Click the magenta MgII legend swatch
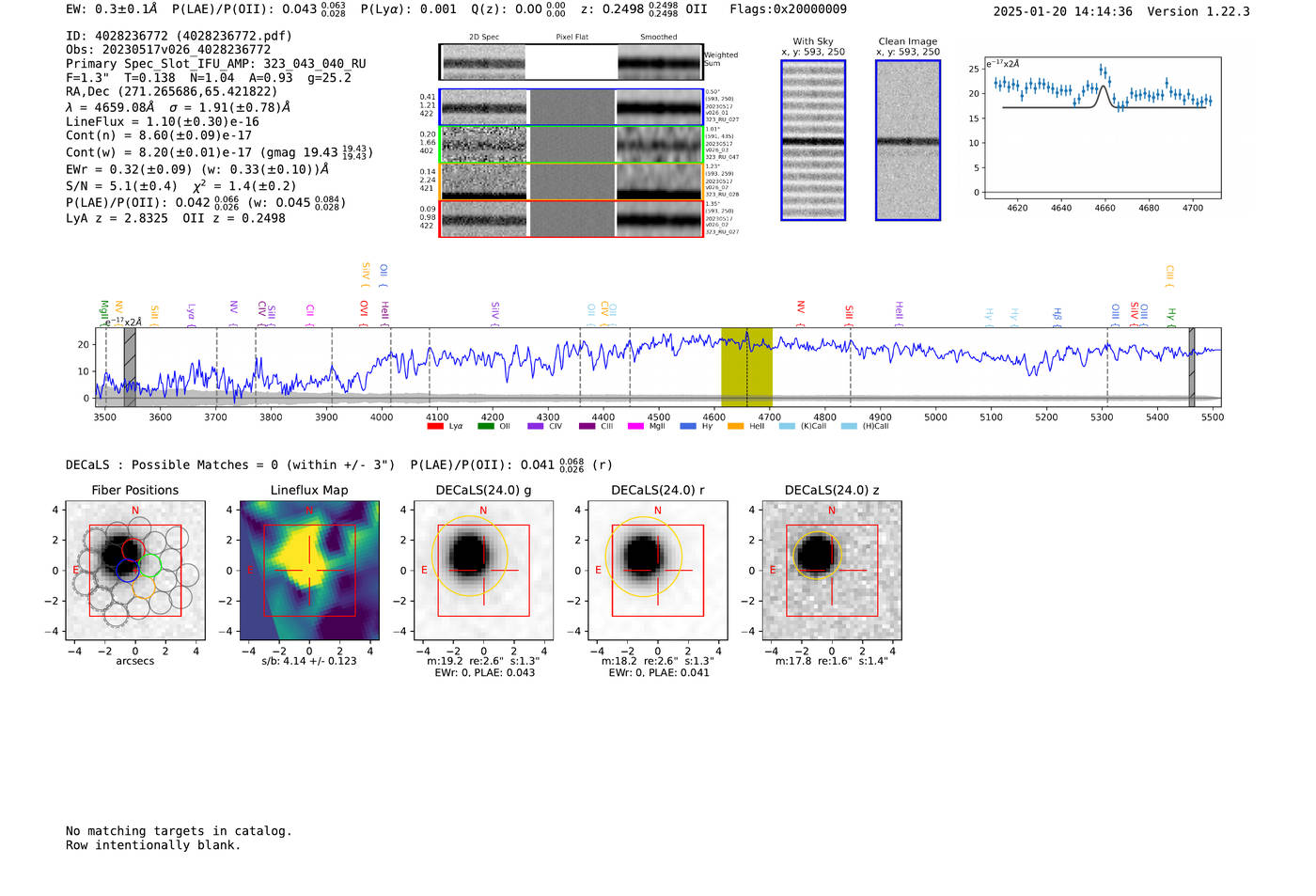1316x896 pixels. pyautogui.click(x=635, y=426)
